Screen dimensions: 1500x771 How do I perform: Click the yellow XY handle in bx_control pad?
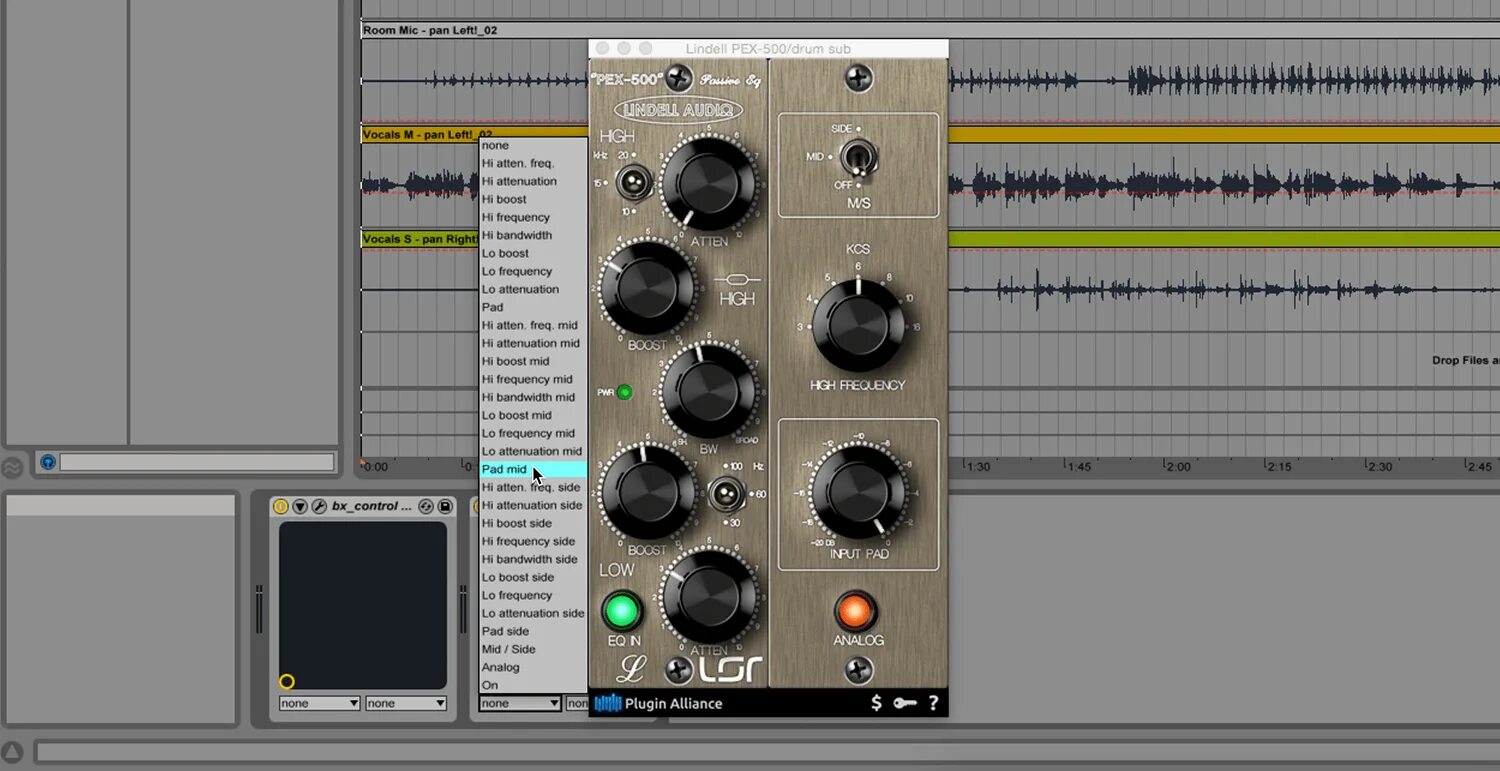click(287, 681)
